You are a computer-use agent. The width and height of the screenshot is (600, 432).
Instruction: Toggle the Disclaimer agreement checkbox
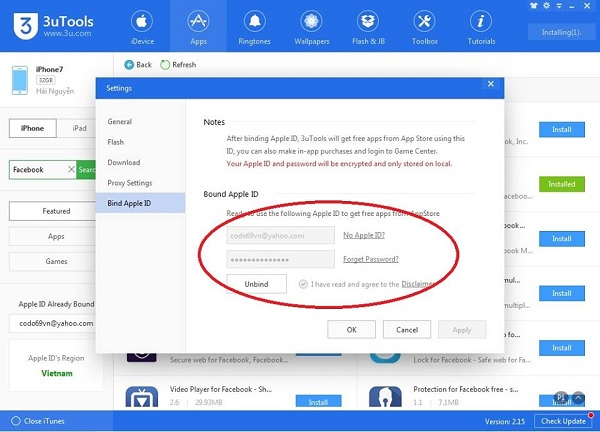[303, 284]
